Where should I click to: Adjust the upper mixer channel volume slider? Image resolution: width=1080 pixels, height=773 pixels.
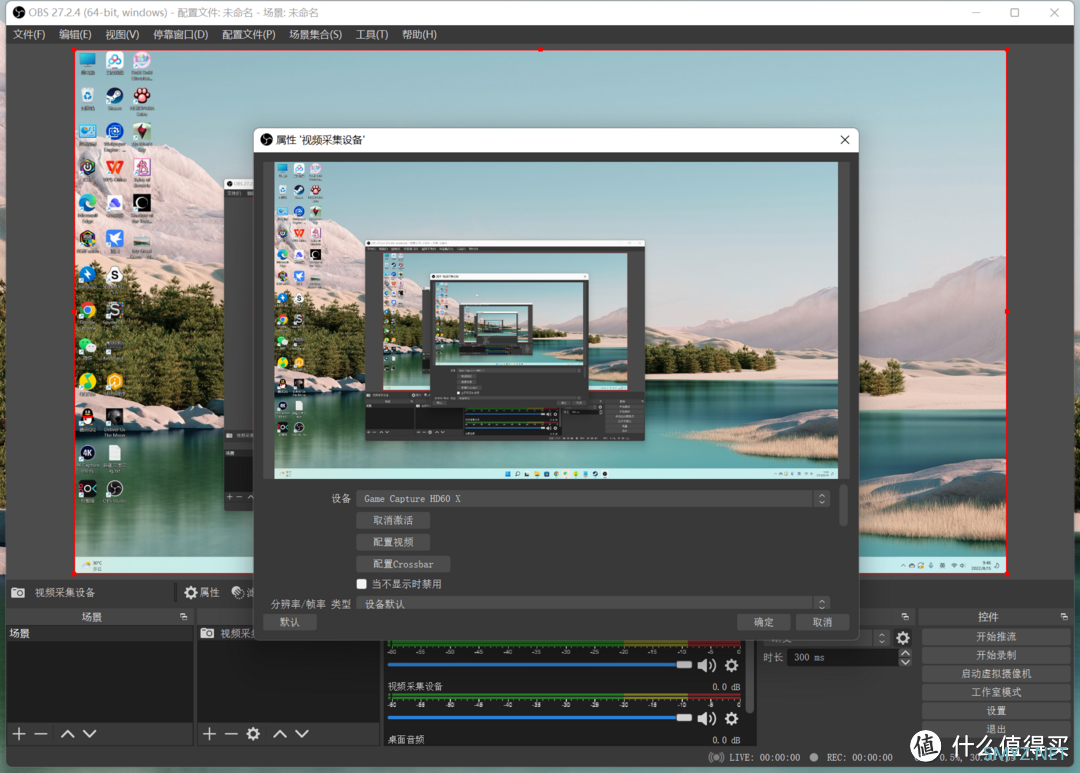tap(539, 665)
